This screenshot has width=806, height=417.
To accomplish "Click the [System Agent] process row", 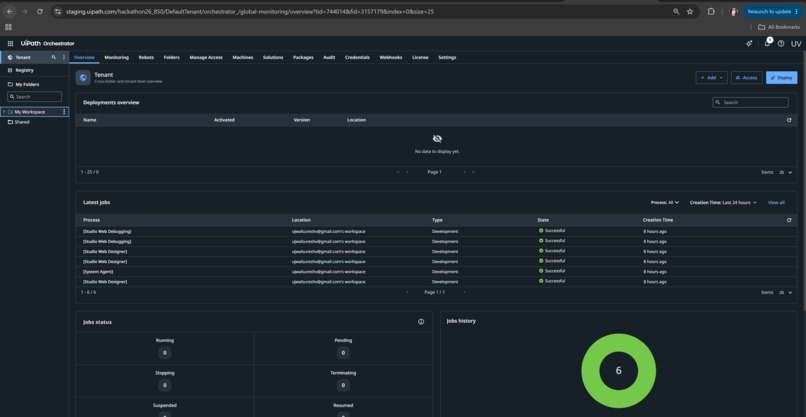I will [436, 271].
